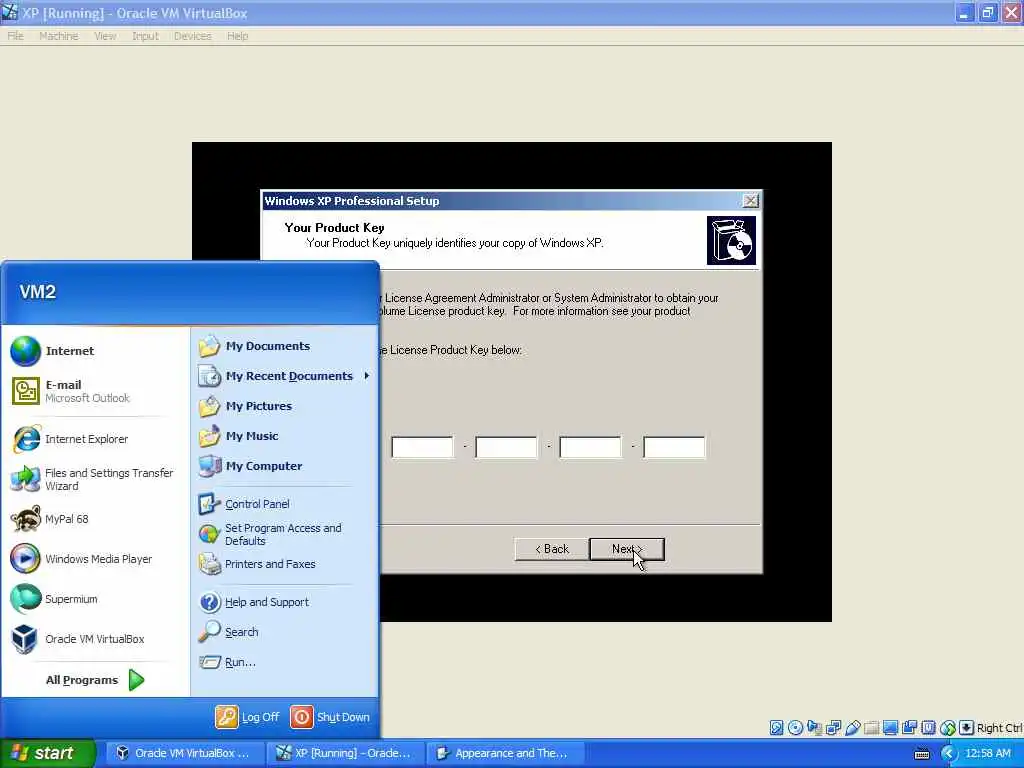The height and width of the screenshot is (768, 1024).
Task: Open Control Panel from Start menu
Action: 282,504
